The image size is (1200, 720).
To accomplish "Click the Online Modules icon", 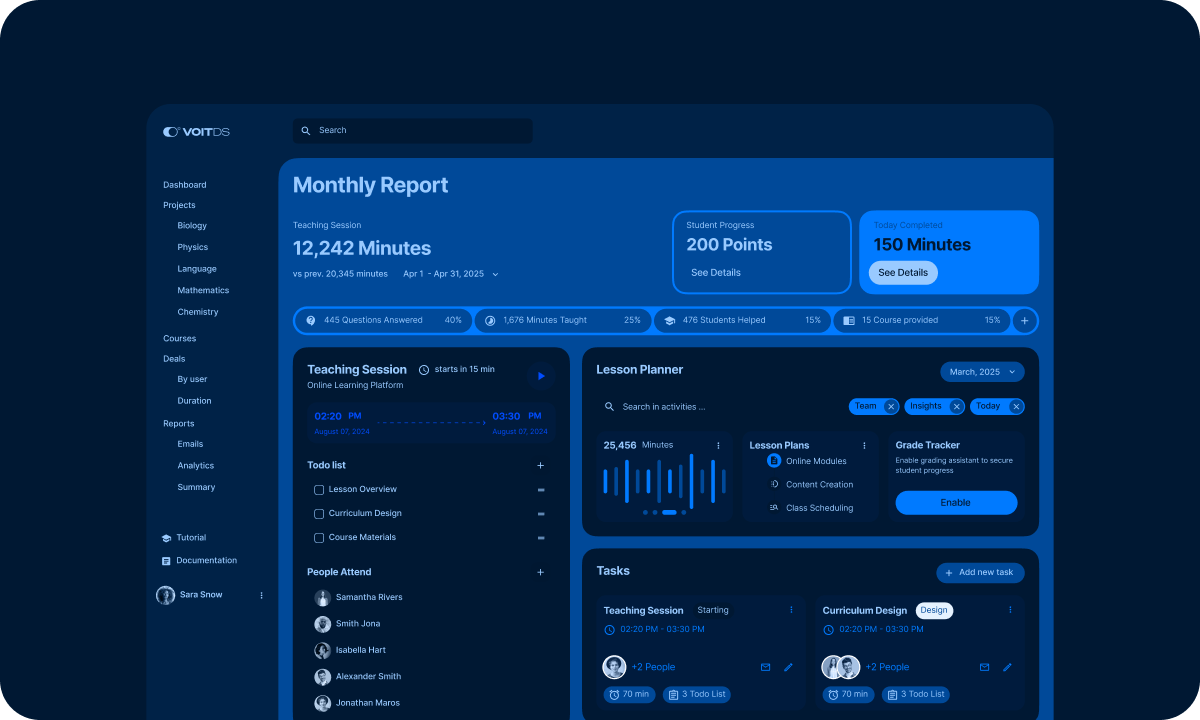I will tap(774, 461).
